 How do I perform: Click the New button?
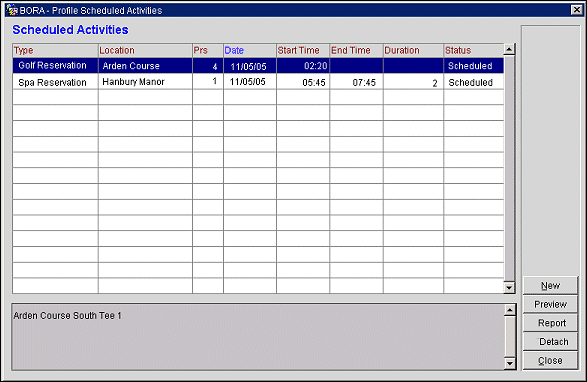click(550, 285)
